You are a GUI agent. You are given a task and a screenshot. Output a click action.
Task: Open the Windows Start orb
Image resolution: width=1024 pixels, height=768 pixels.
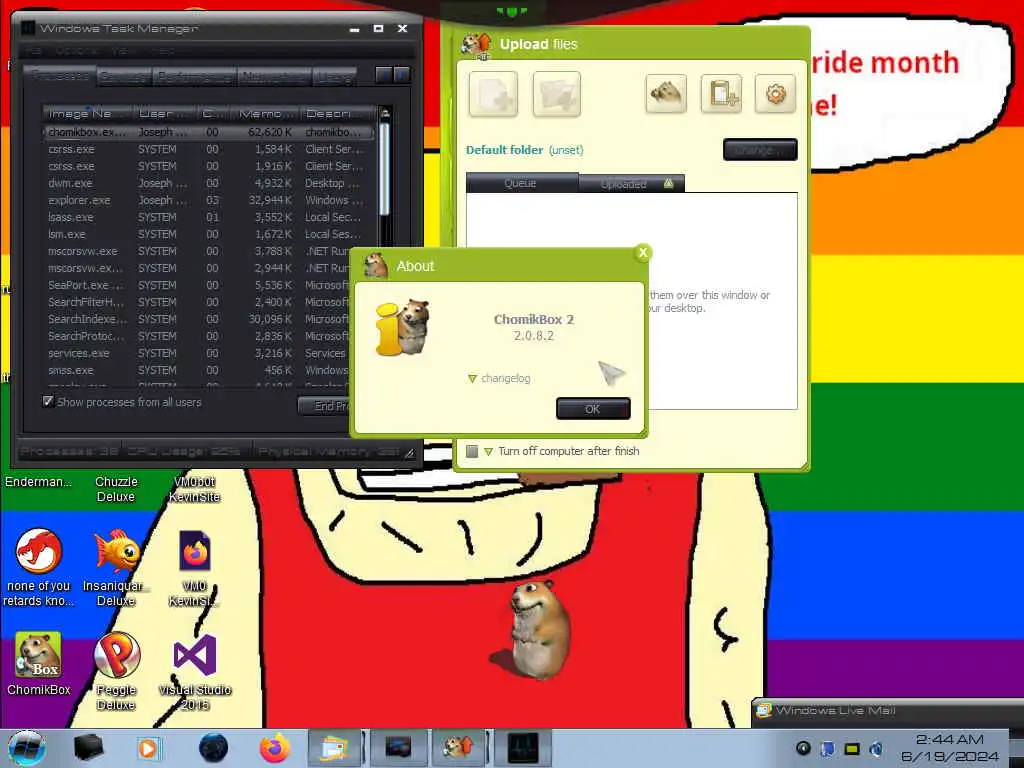(26, 748)
